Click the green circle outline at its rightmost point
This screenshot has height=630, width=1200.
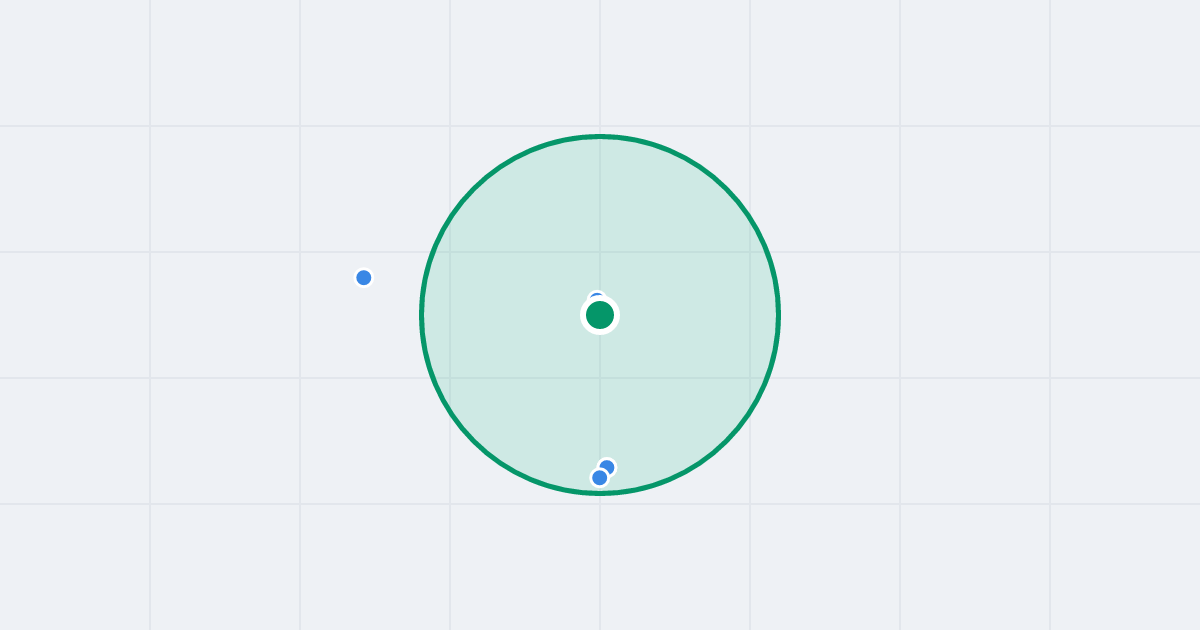tap(778, 315)
